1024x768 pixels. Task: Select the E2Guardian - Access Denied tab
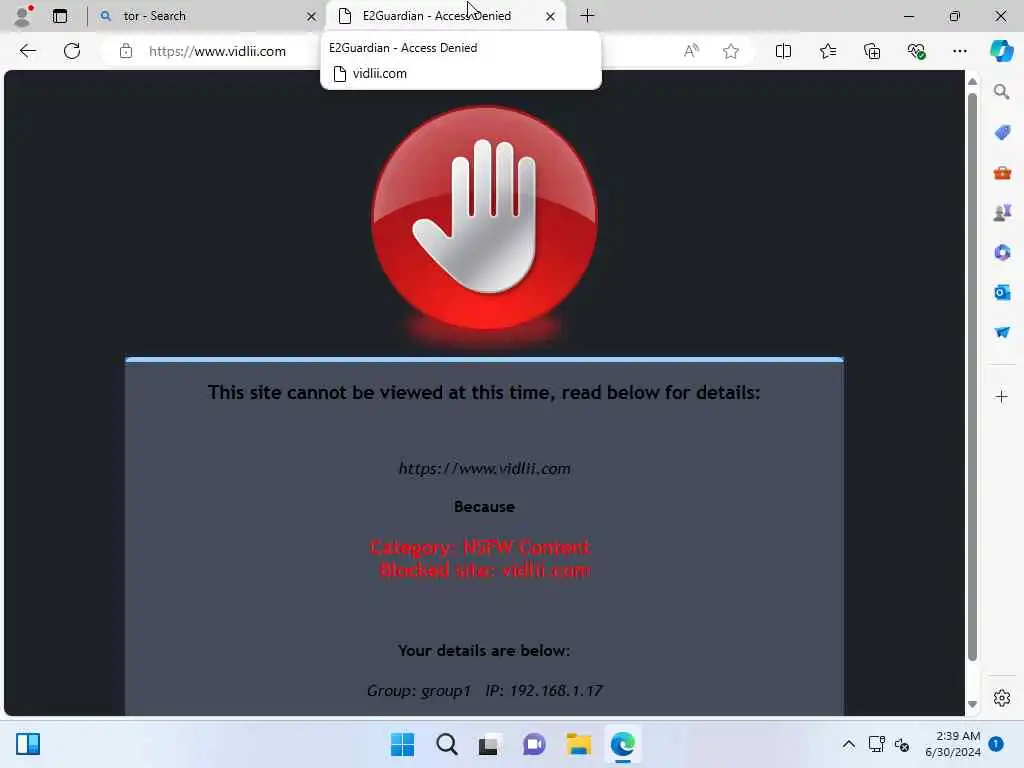[445, 16]
